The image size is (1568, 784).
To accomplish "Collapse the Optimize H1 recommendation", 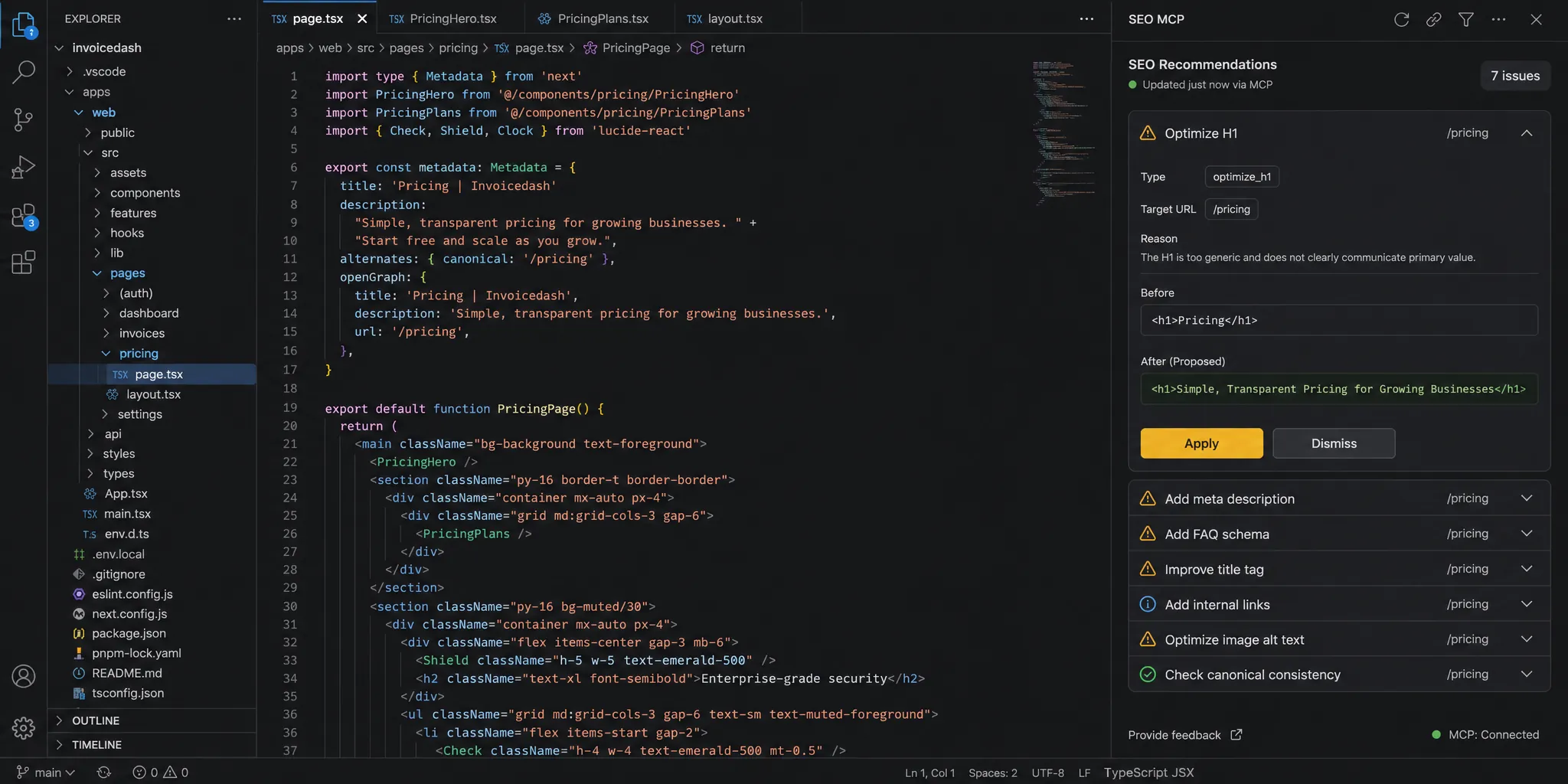I will [x=1526, y=132].
